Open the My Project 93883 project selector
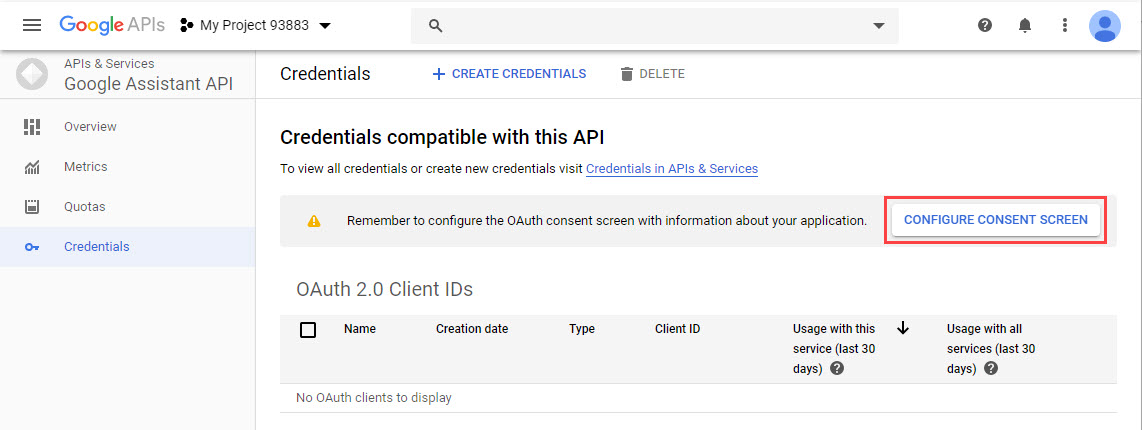1142x430 pixels. click(x=256, y=26)
